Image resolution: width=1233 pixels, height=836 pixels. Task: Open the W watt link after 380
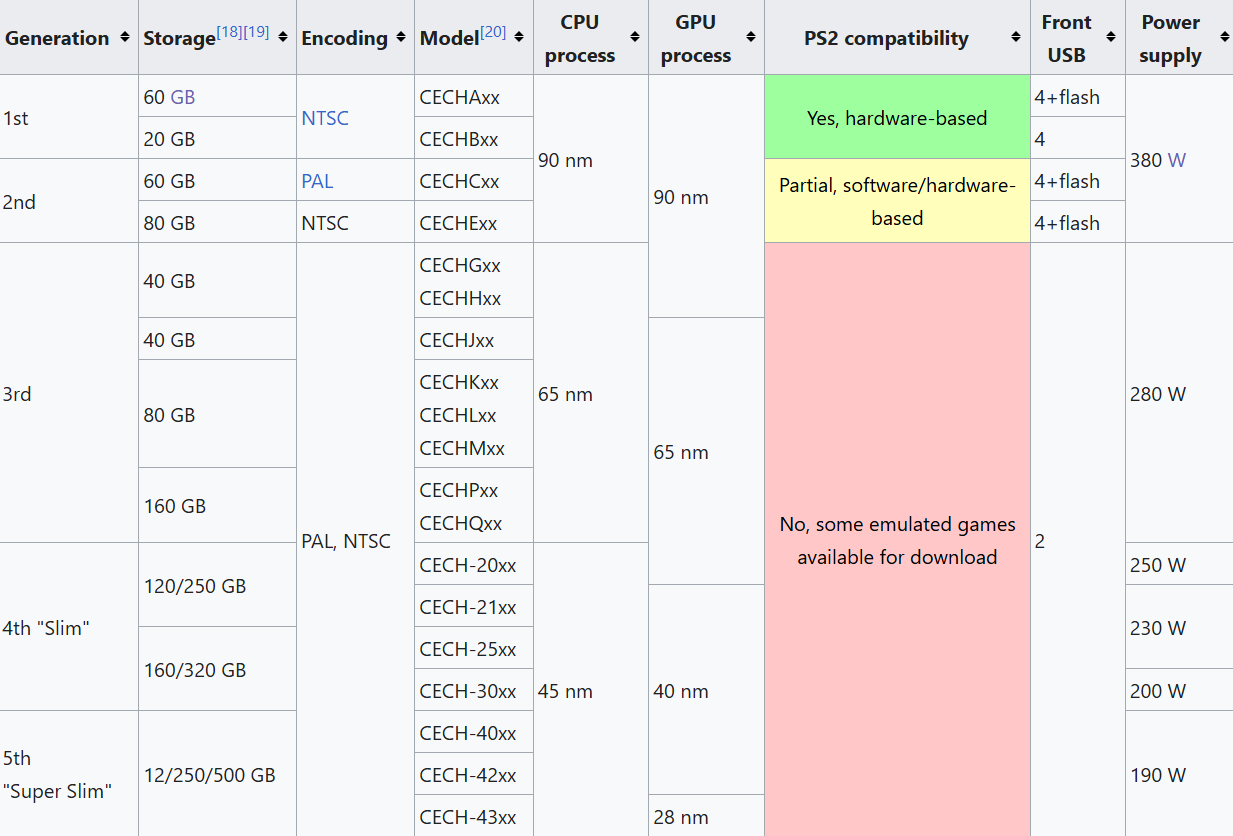(x=1176, y=160)
